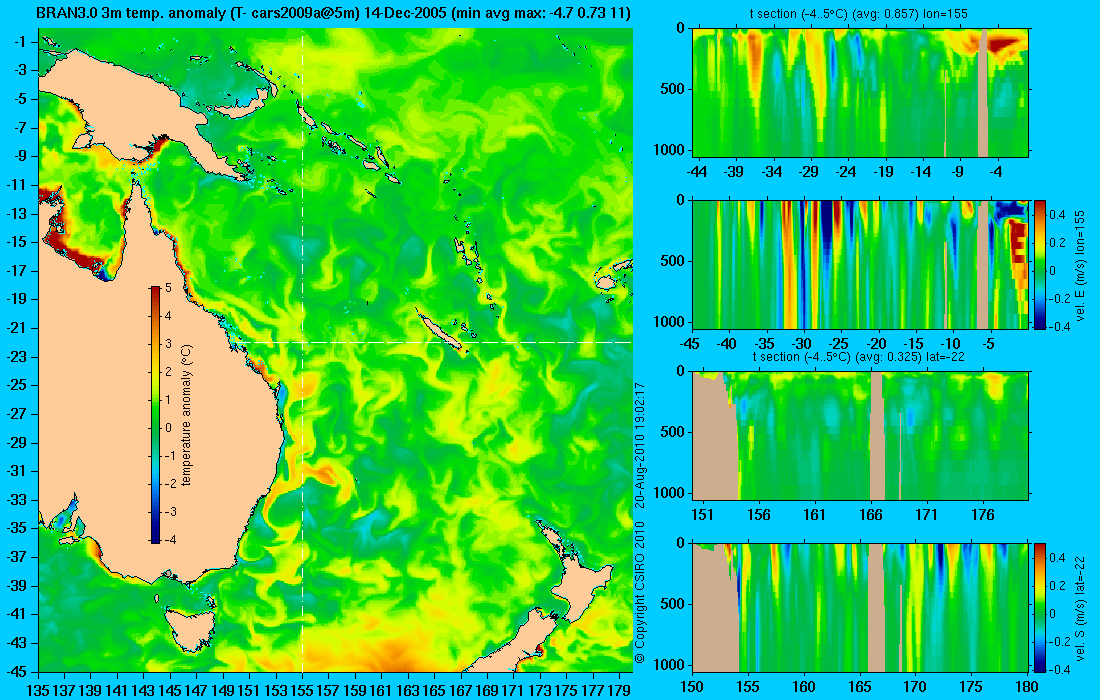Click the '20-Aug-2010 19:02:17' timestamp
Viewport: 1100px width, 700px height.
tap(639, 445)
